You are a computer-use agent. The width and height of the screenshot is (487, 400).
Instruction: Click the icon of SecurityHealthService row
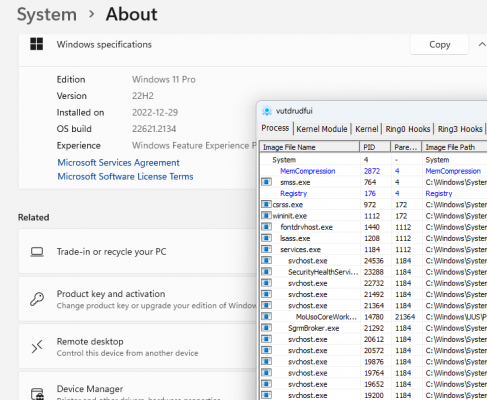[x=266, y=272]
